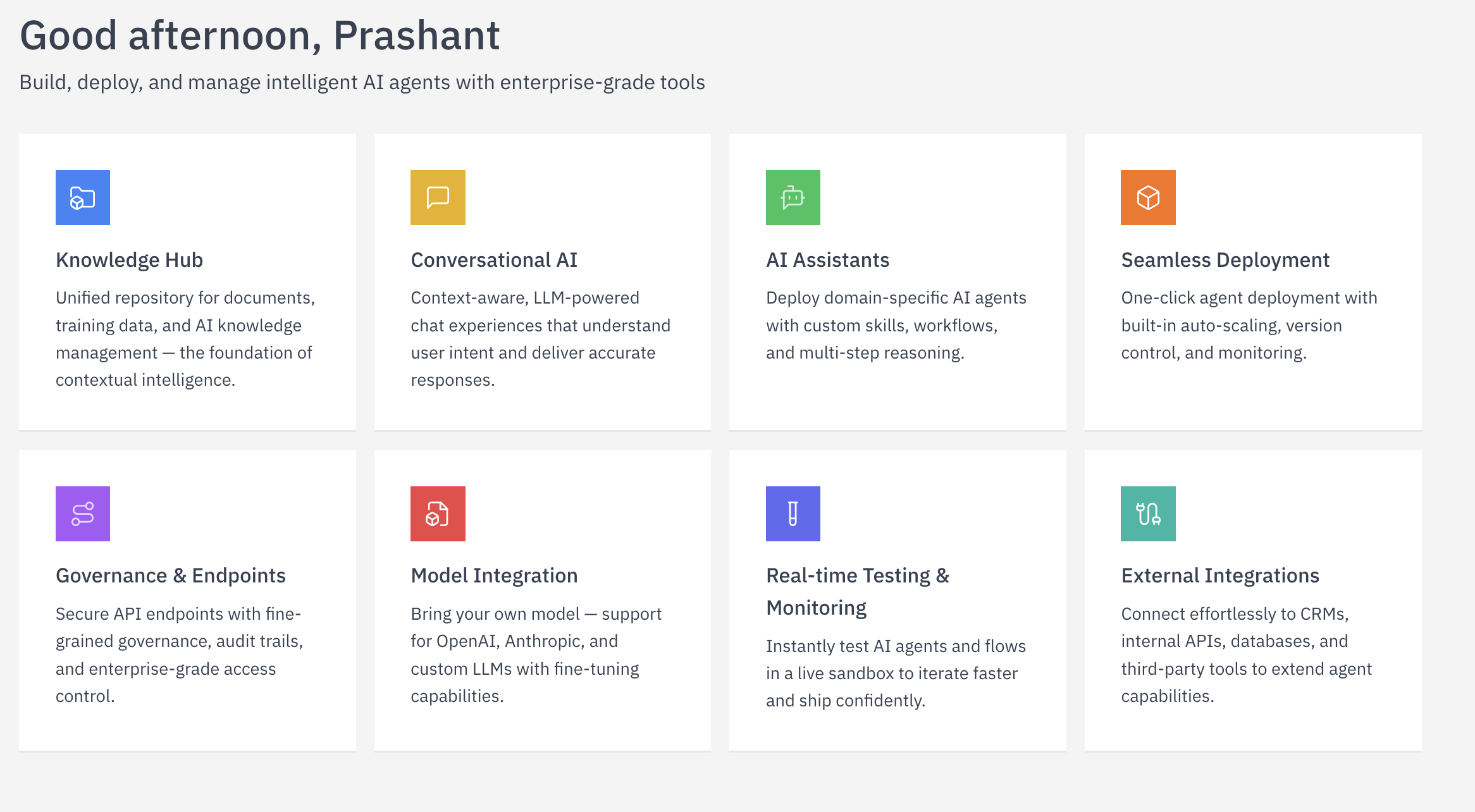Screen dimensions: 1475x812
Task: Open the Knowledge Hub title link
Action: click(x=129, y=259)
